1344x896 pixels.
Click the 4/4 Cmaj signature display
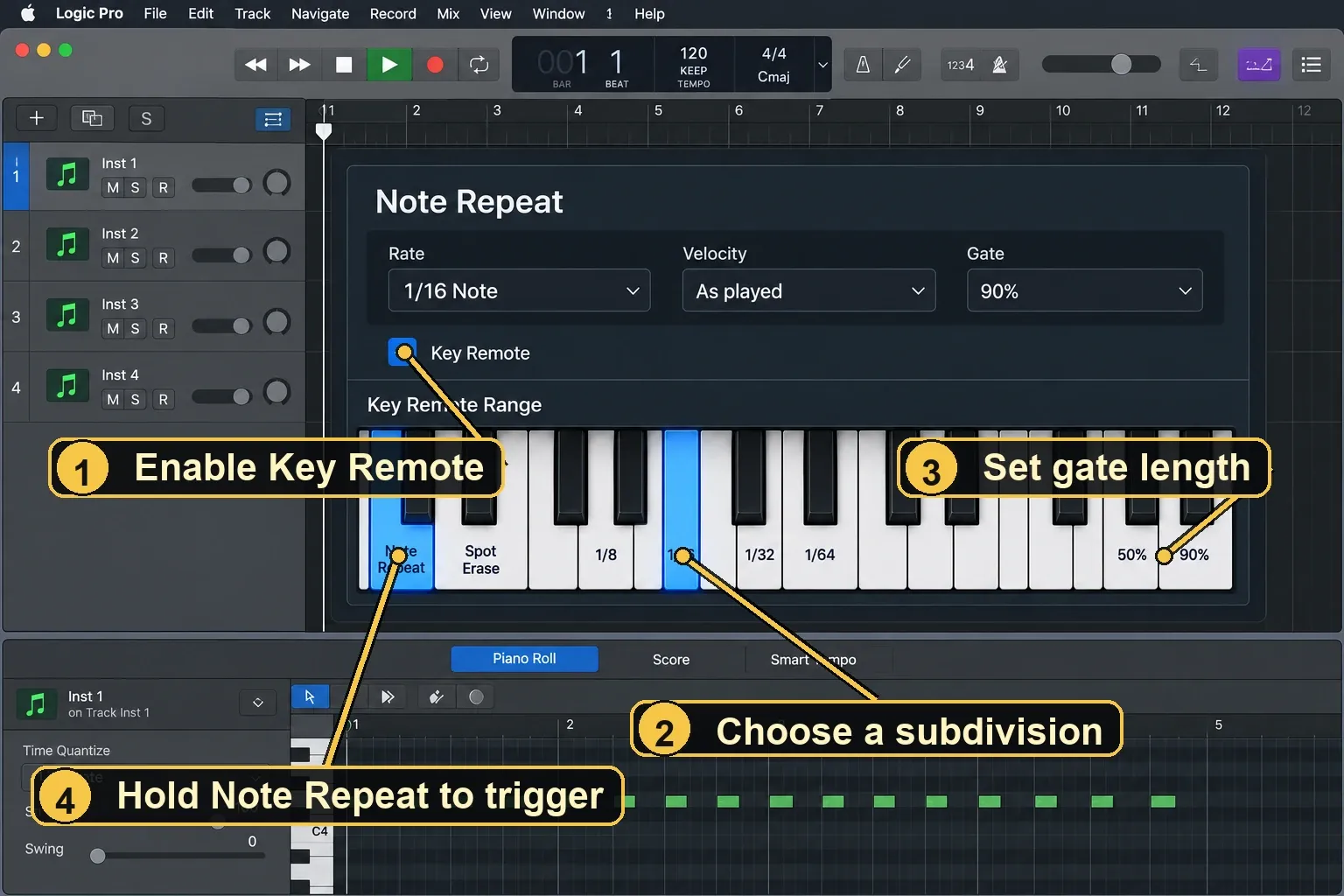pos(773,65)
